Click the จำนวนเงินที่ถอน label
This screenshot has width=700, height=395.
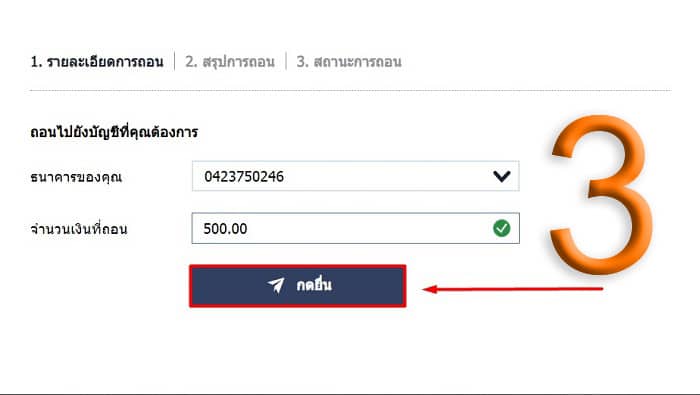point(79,229)
